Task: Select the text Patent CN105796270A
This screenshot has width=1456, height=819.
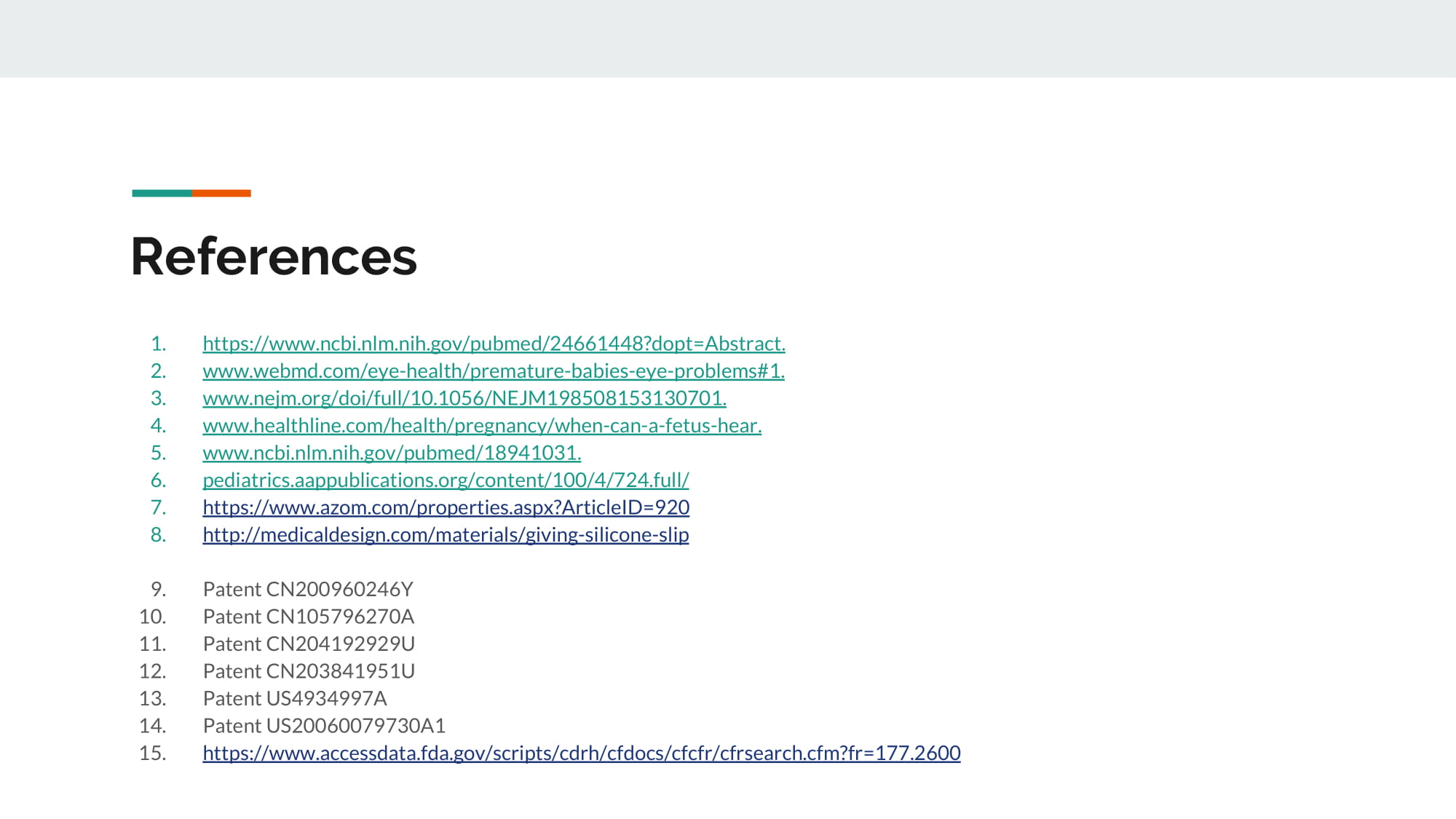Action: pyautogui.click(x=309, y=617)
